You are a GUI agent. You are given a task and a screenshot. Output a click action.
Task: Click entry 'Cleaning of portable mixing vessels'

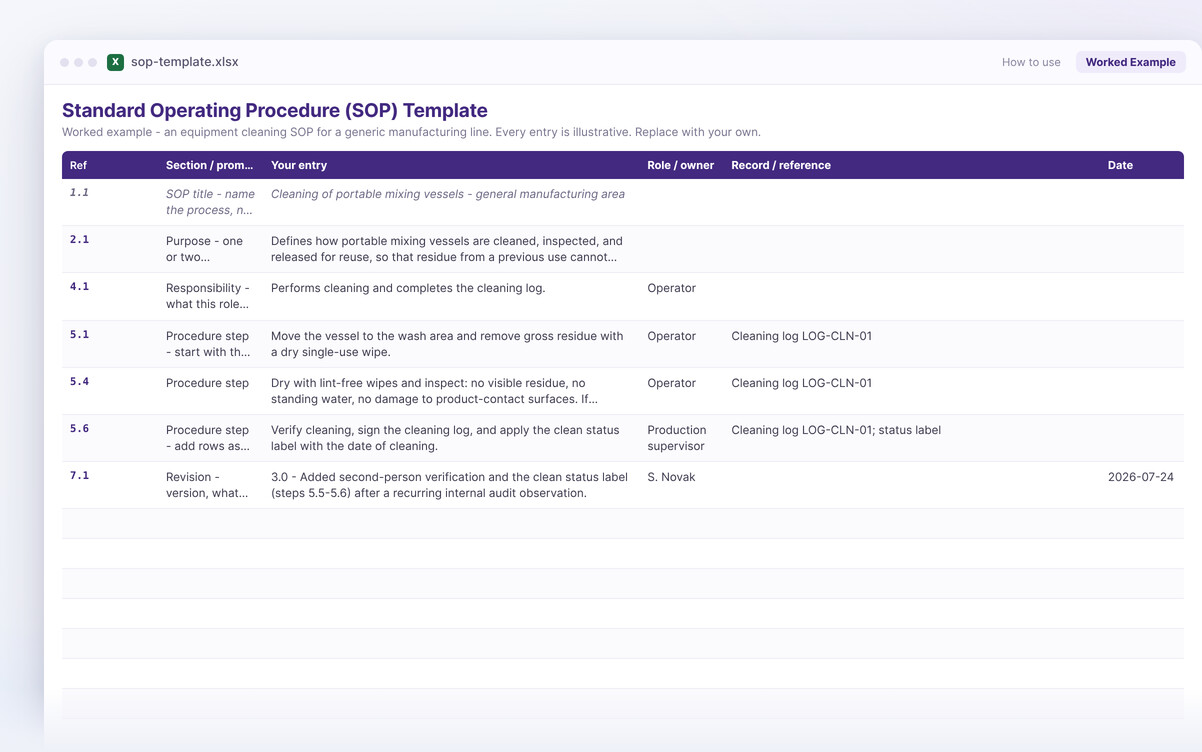(x=448, y=194)
